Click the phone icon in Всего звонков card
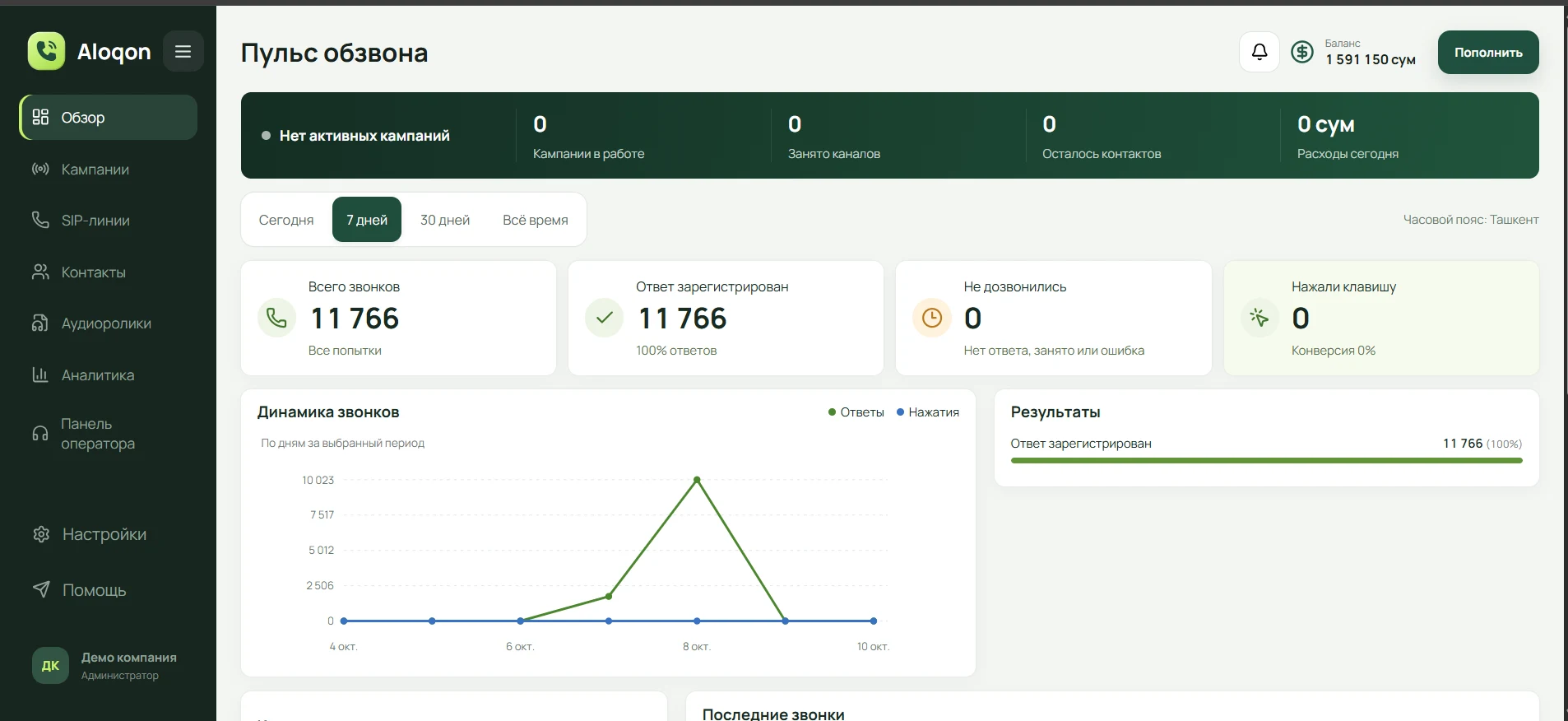 coord(276,318)
